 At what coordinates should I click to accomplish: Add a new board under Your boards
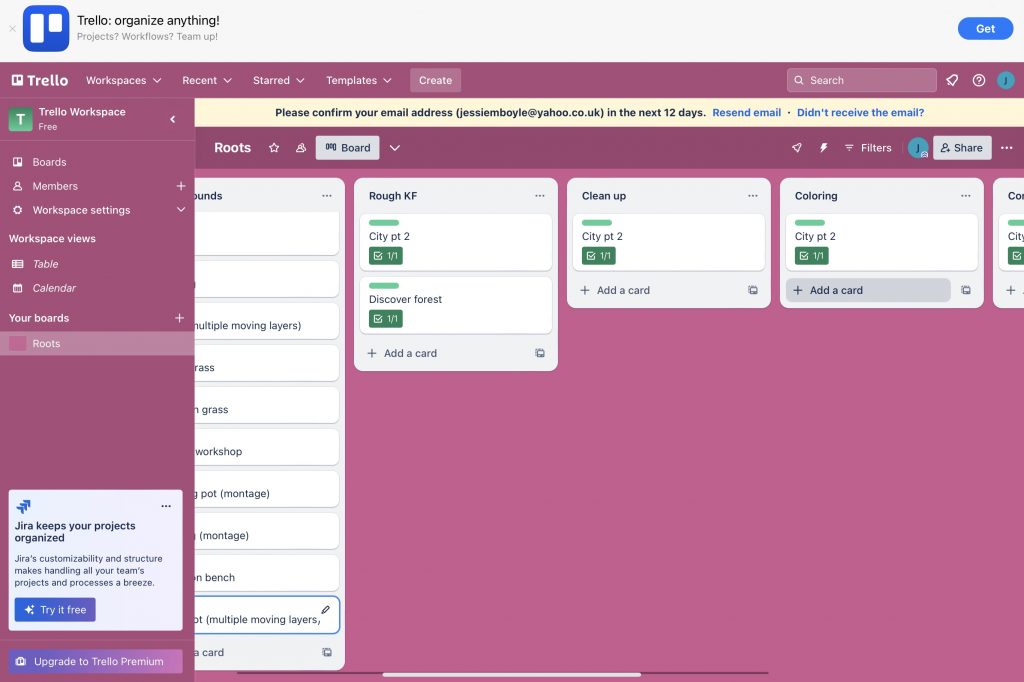pyautogui.click(x=179, y=318)
